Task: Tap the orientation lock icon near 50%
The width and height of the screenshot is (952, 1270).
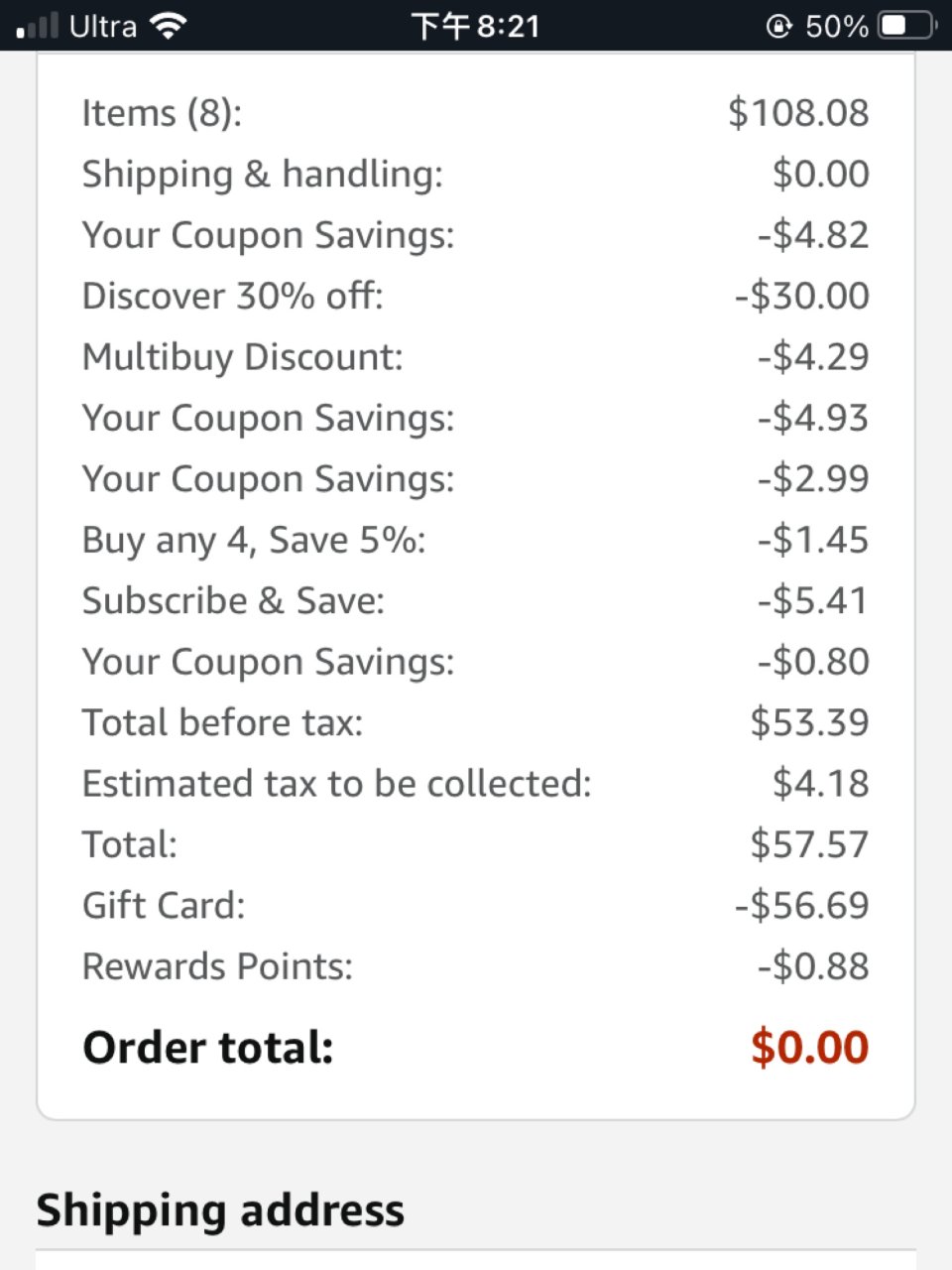Action: (x=782, y=27)
